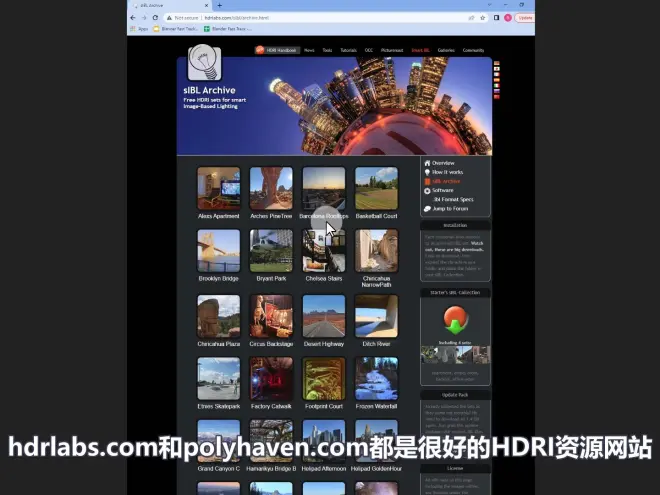This screenshot has height=495, width=660.
Task: Open the first Blender Fast Track bookmark
Action: pos(176,29)
